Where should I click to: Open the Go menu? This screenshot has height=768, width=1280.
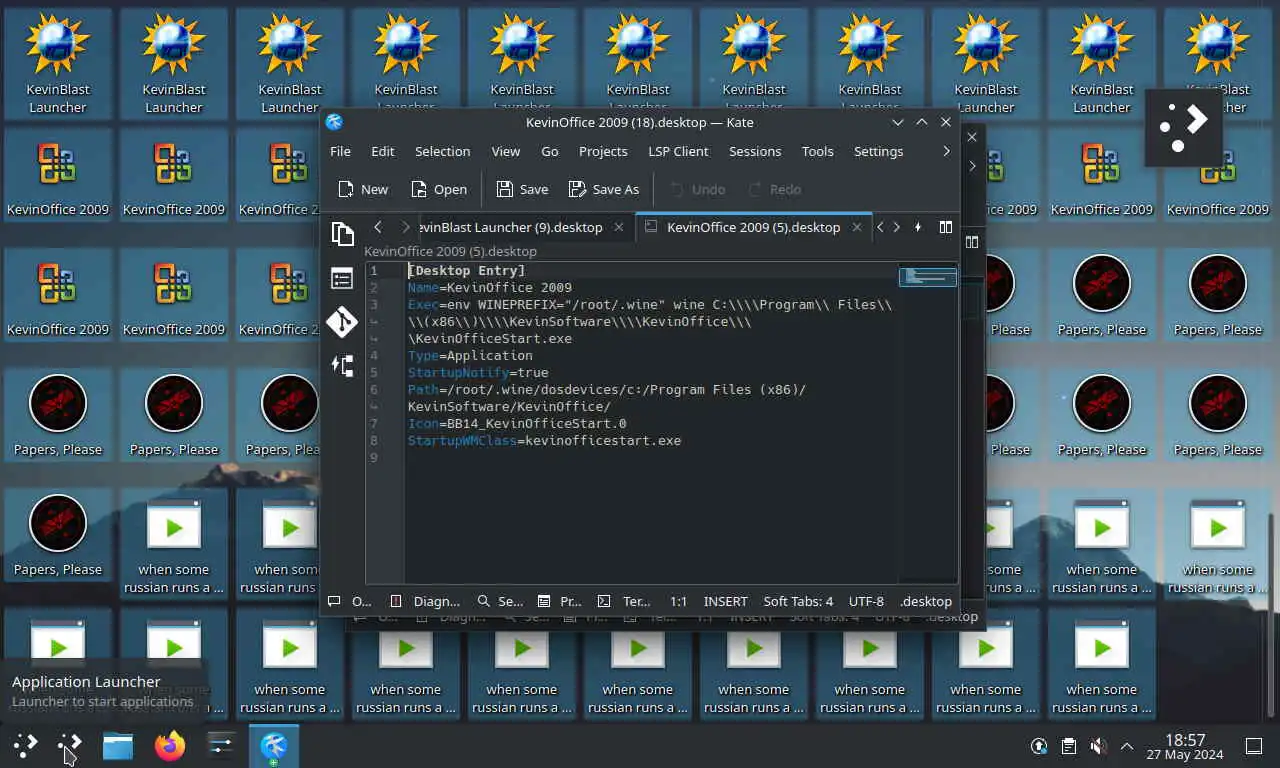pos(550,151)
